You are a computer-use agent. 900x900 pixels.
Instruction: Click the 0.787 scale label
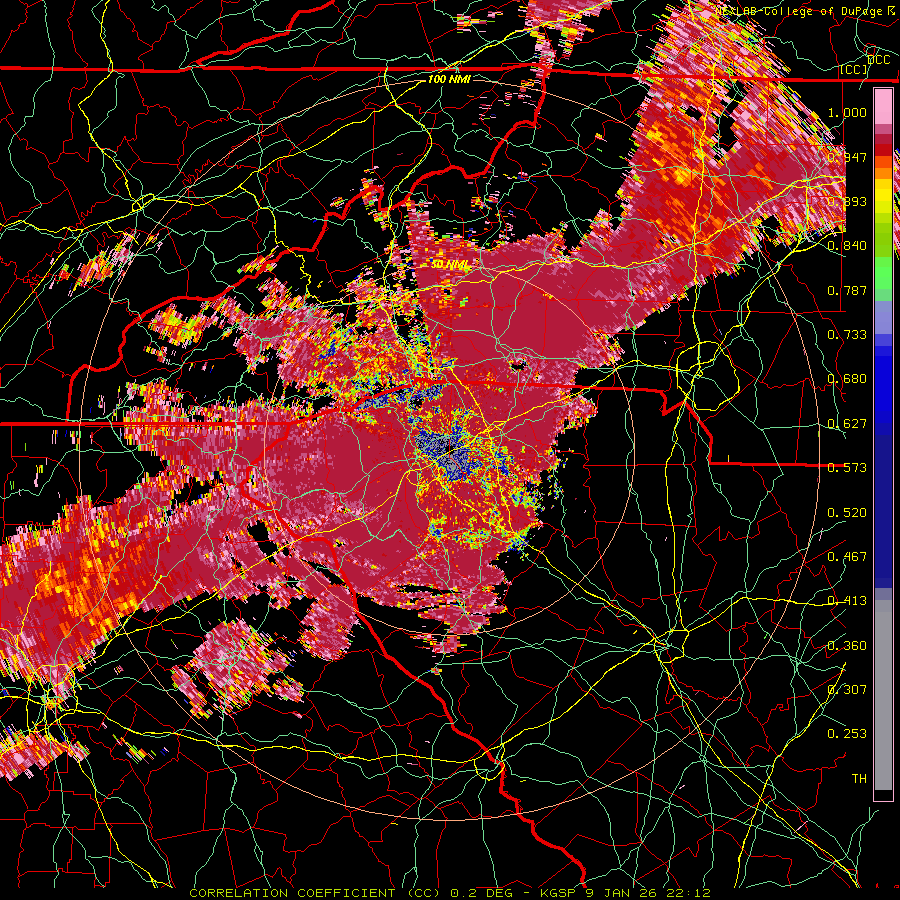click(847, 290)
